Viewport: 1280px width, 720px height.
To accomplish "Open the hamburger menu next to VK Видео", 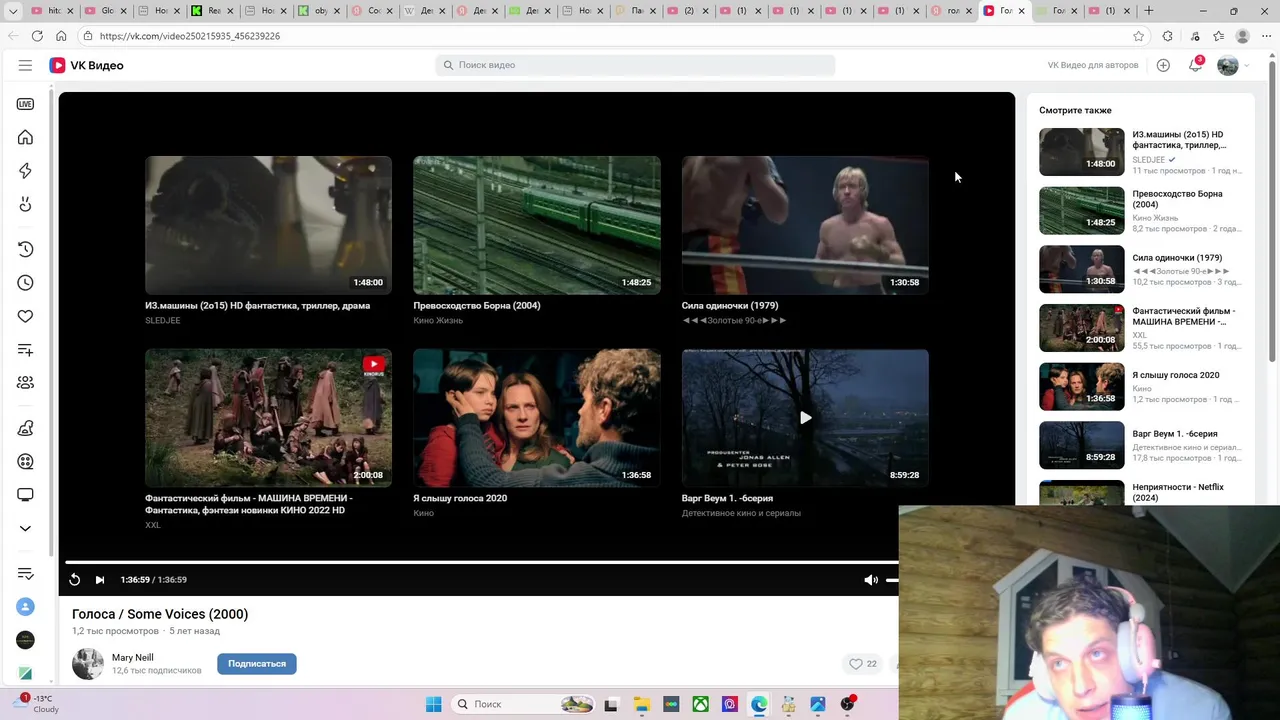I will tap(25, 65).
